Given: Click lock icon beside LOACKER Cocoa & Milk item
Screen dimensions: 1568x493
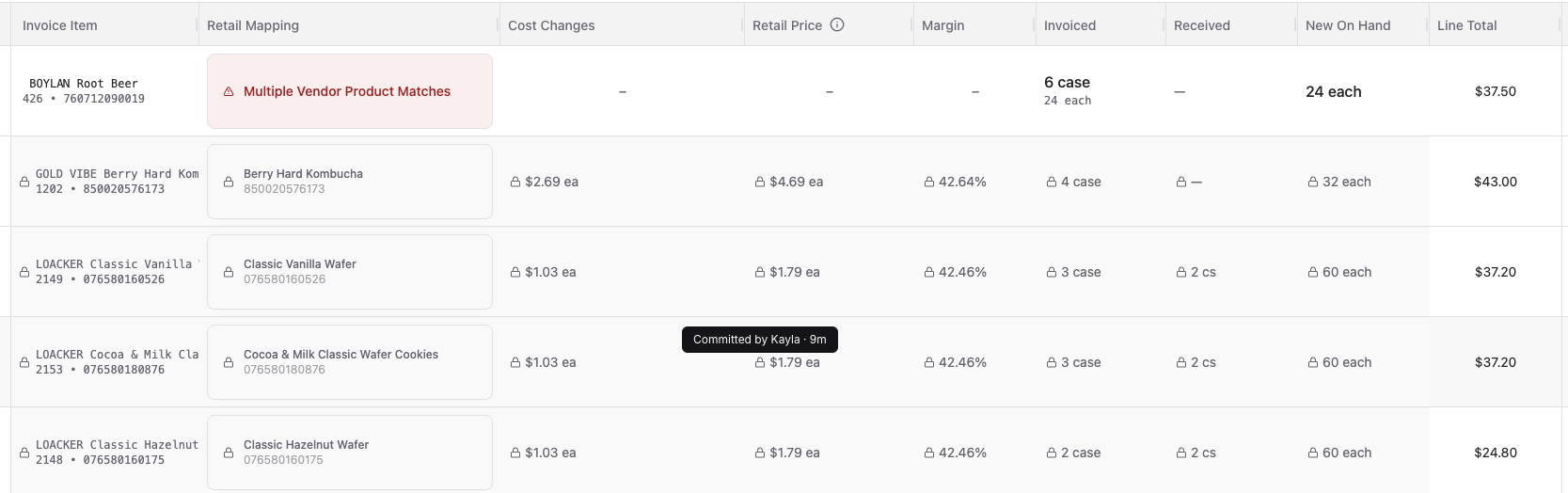Looking at the screenshot, I should pyautogui.click(x=24, y=362).
